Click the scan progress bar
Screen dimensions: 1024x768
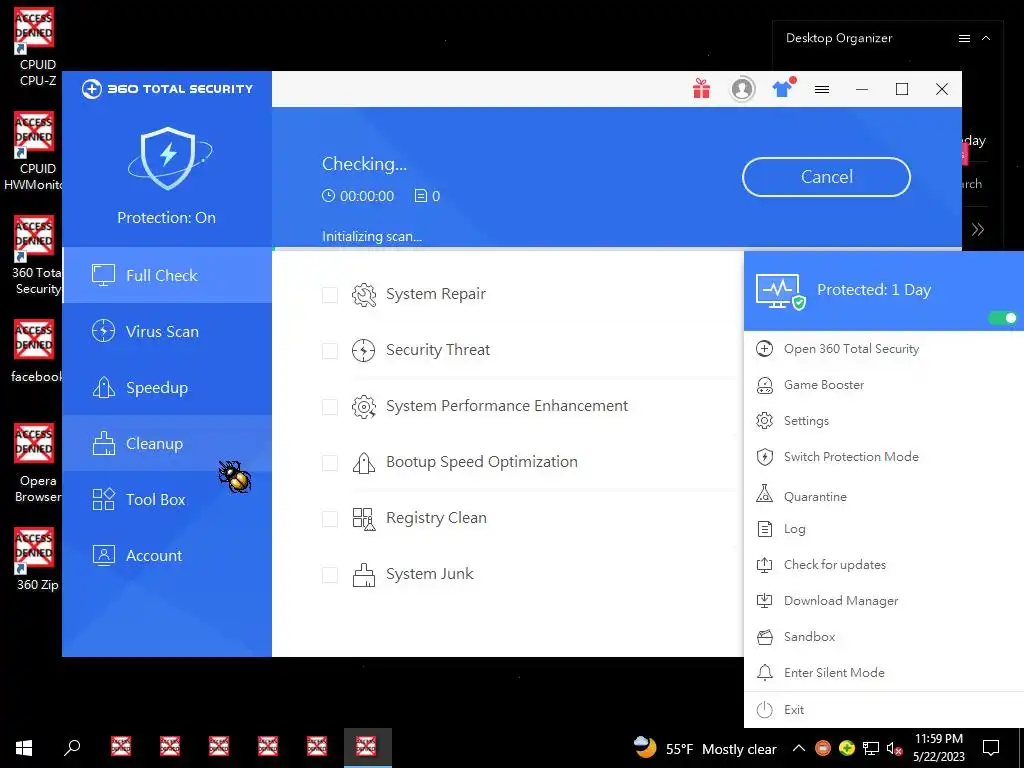coord(617,249)
